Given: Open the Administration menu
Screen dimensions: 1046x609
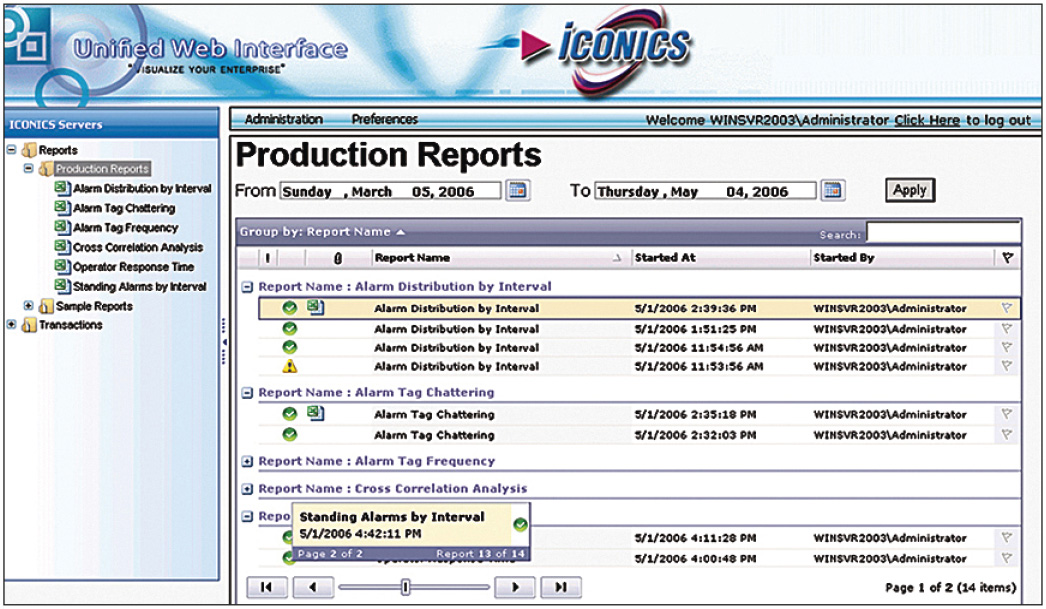Looking at the screenshot, I should [284, 119].
